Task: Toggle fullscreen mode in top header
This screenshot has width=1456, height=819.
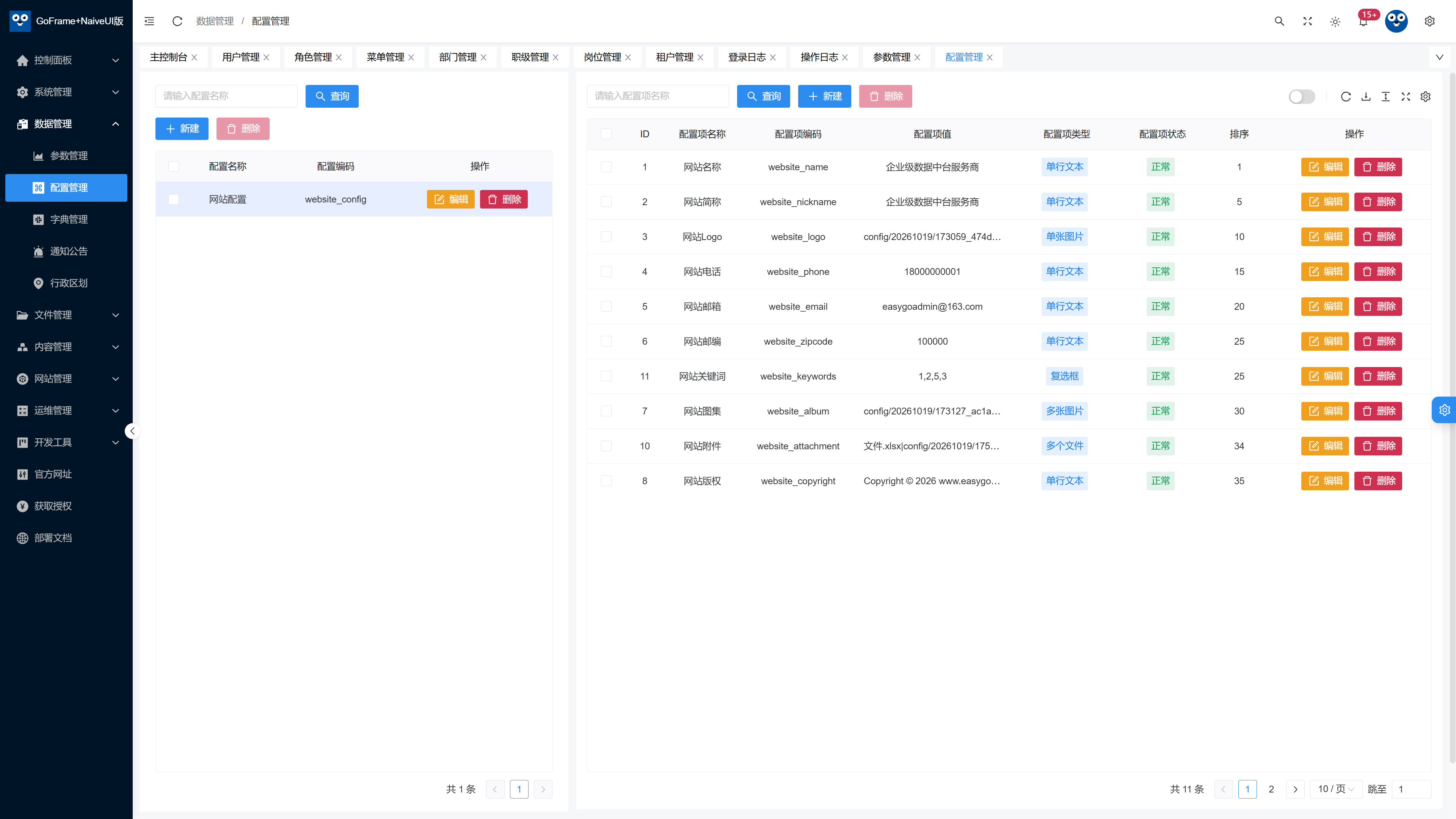Action: pos(1307,21)
